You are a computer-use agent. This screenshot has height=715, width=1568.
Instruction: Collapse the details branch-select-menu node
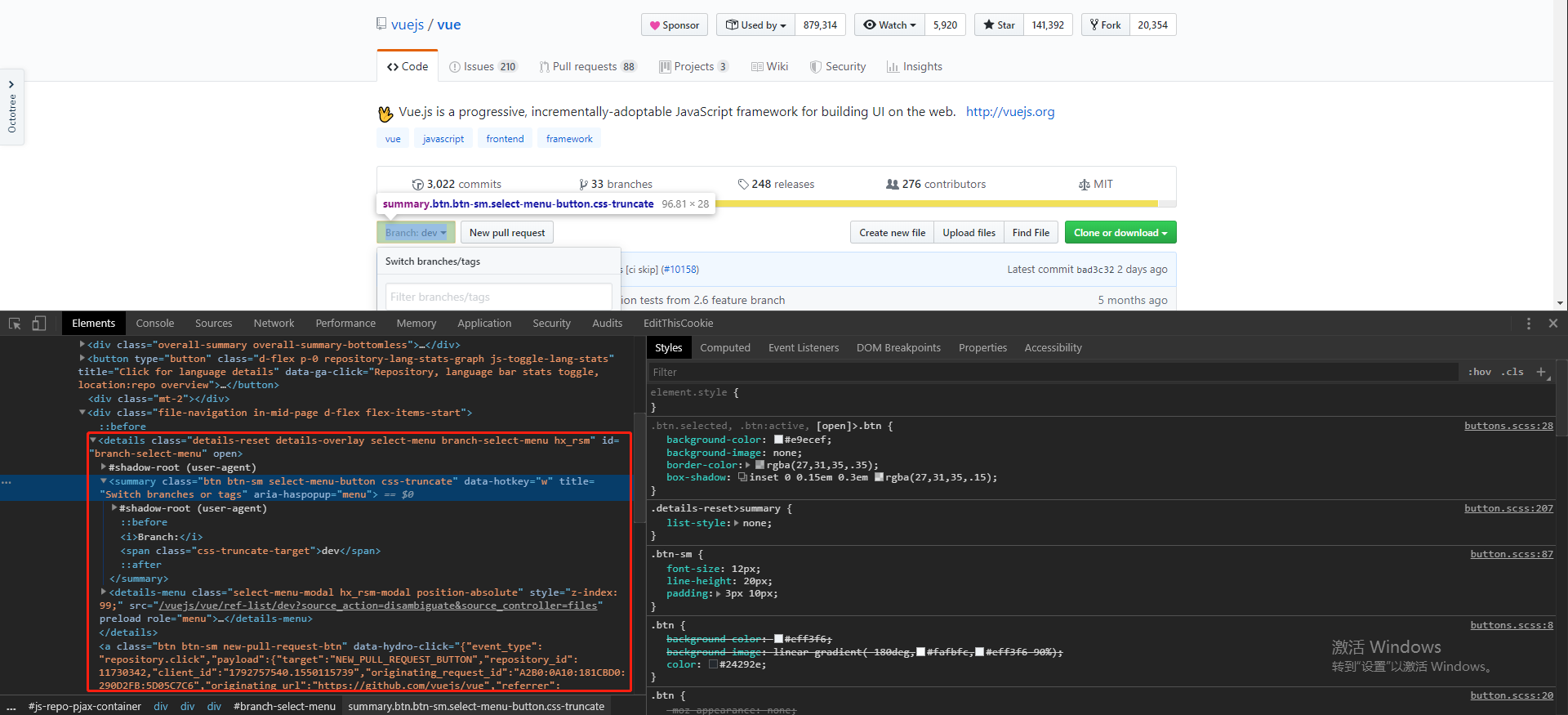[x=93, y=440]
